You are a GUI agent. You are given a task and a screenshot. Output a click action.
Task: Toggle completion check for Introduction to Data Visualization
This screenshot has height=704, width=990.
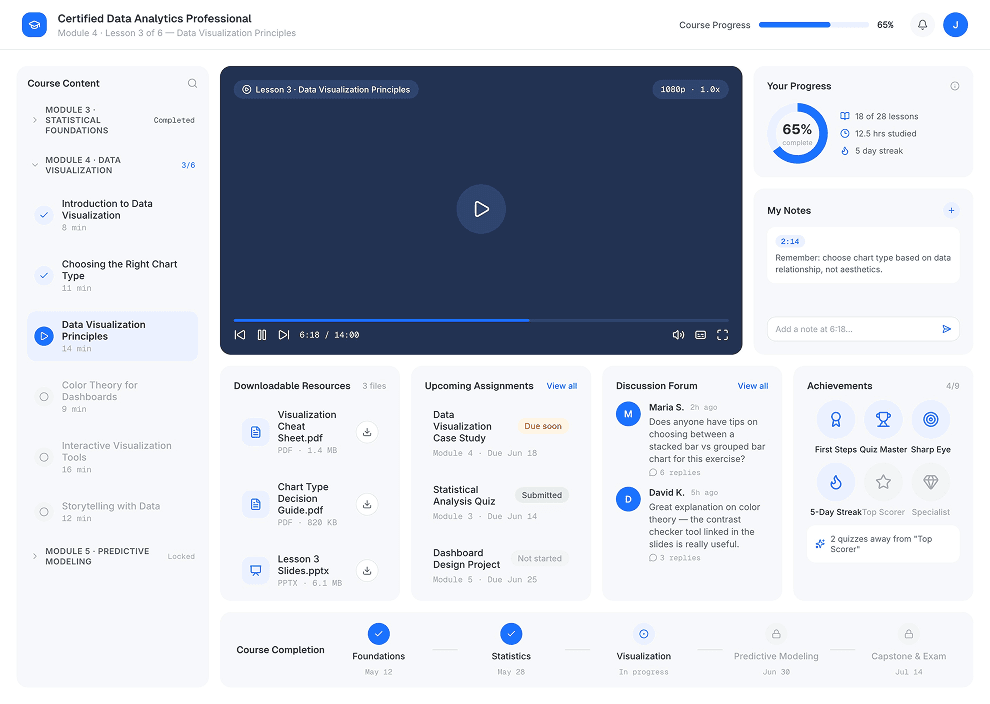click(x=44, y=215)
